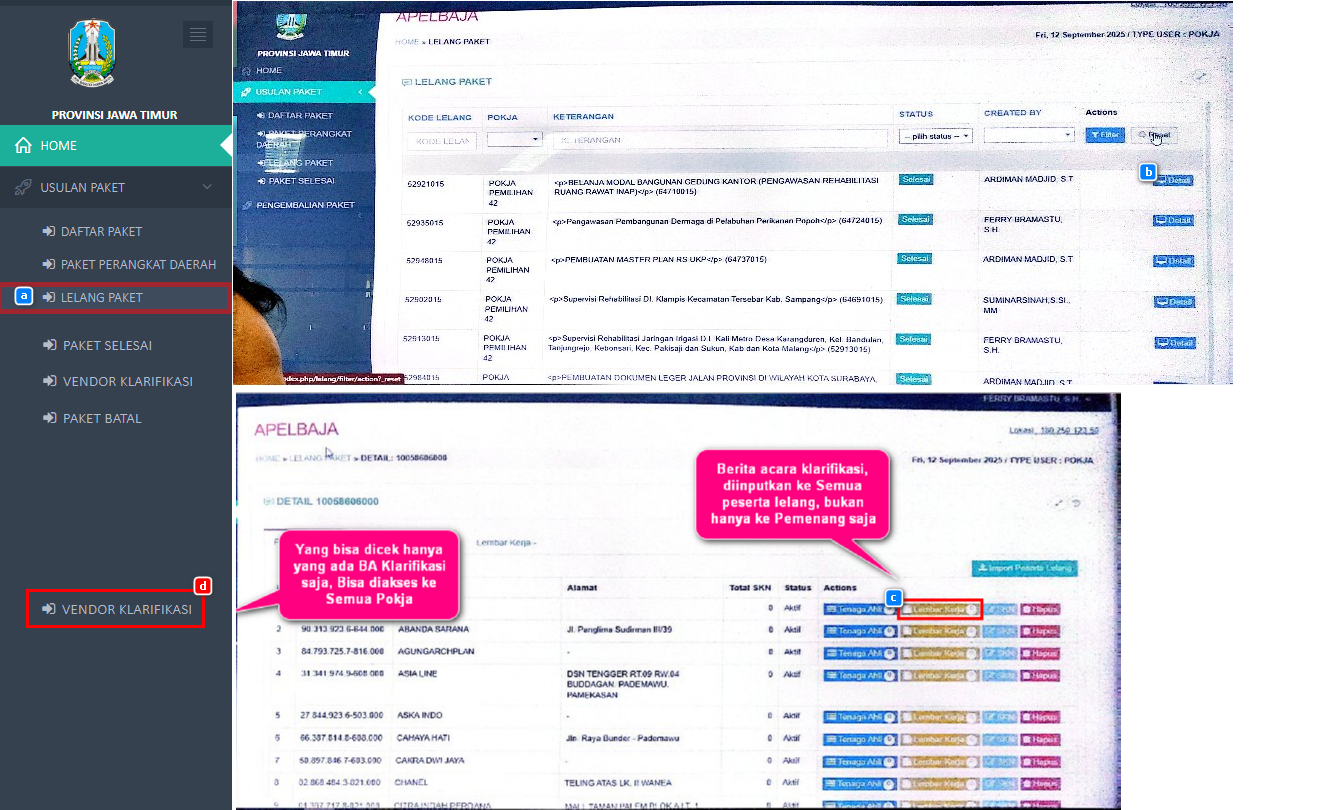Image resolution: width=1335 pixels, height=810 pixels.
Task: Select LELANG PAKET in the main dark sidebar
Action: (x=93, y=298)
